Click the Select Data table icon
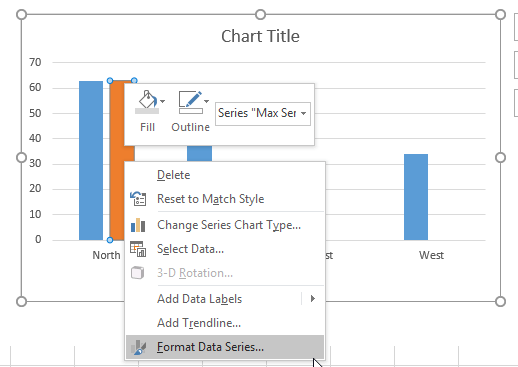 pyautogui.click(x=138, y=249)
